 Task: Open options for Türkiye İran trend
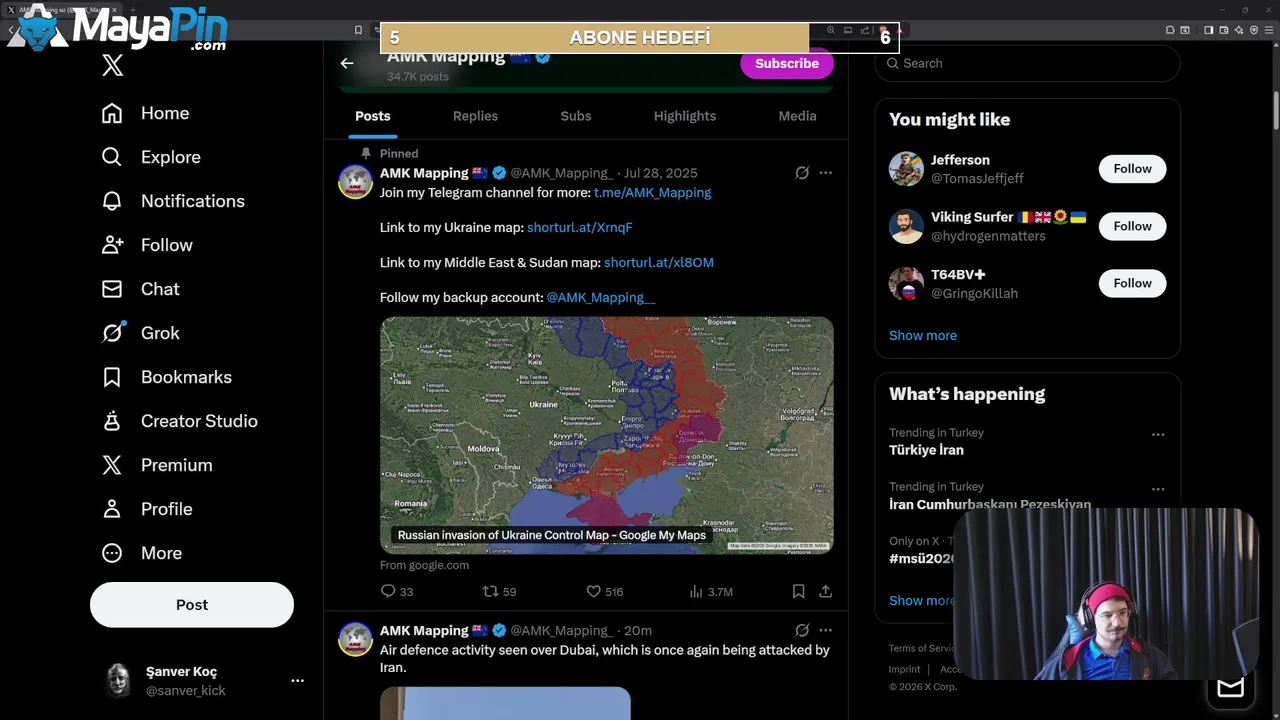pyautogui.click(x=1158, y=435)
